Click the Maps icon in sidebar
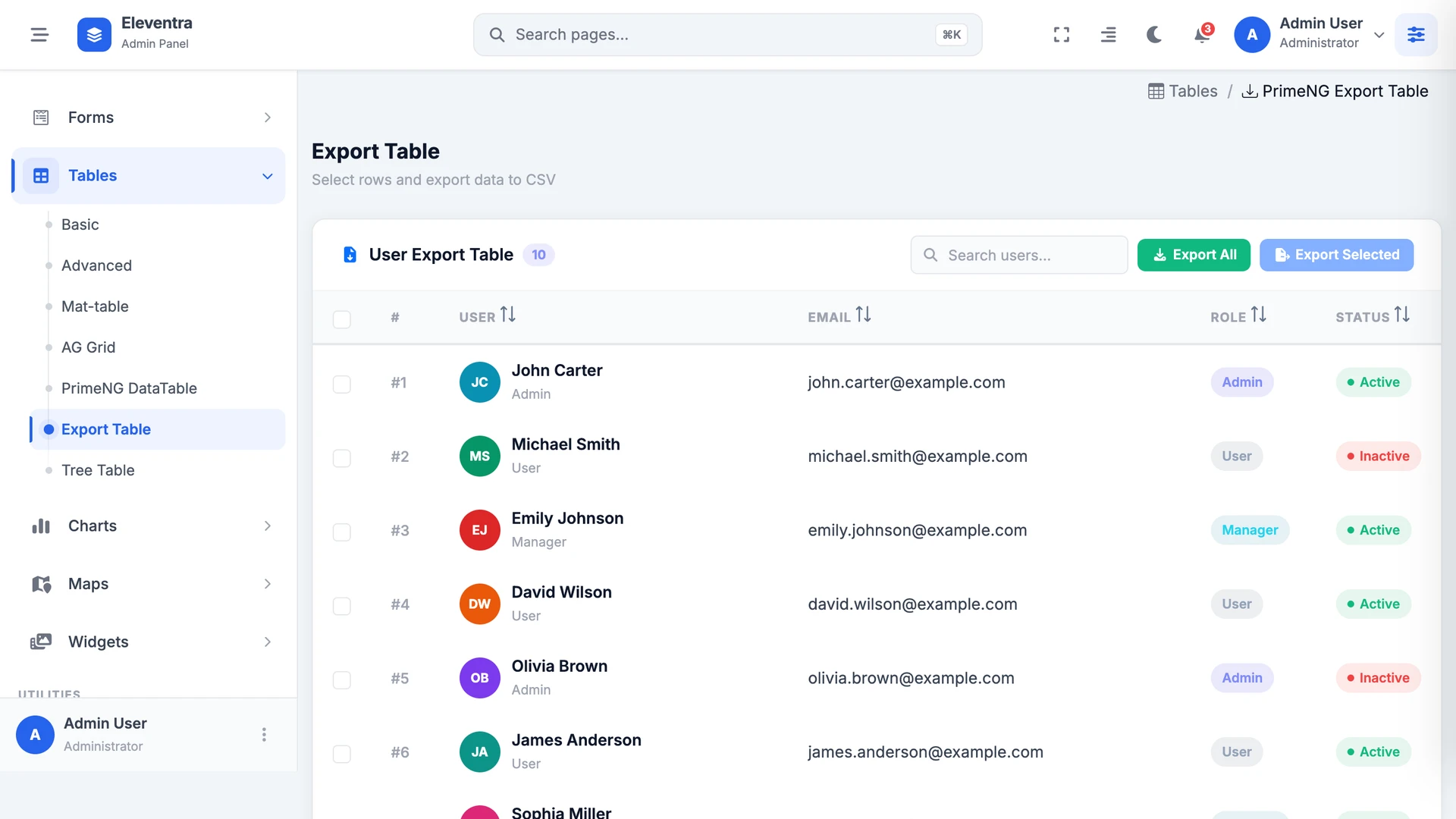Viewport: 1456px width, 819px height. 41,584
